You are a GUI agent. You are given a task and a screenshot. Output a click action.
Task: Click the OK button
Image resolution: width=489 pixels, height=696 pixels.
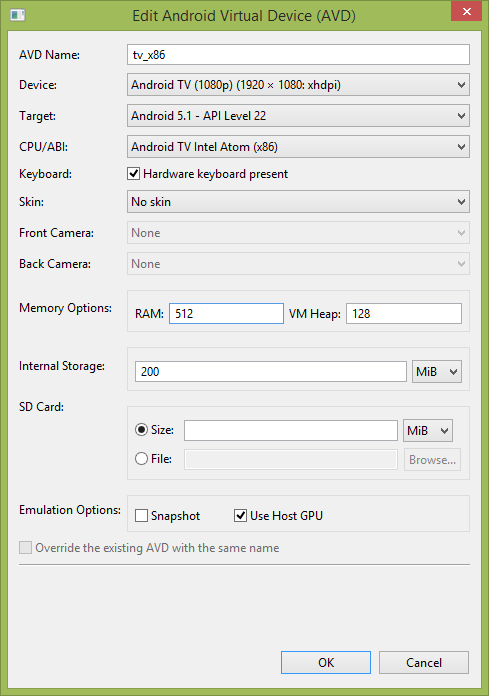coord(326,663)
